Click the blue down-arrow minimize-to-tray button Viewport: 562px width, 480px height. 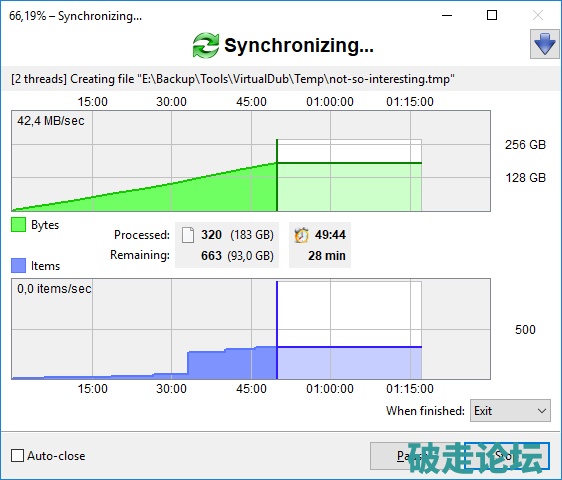544,44
